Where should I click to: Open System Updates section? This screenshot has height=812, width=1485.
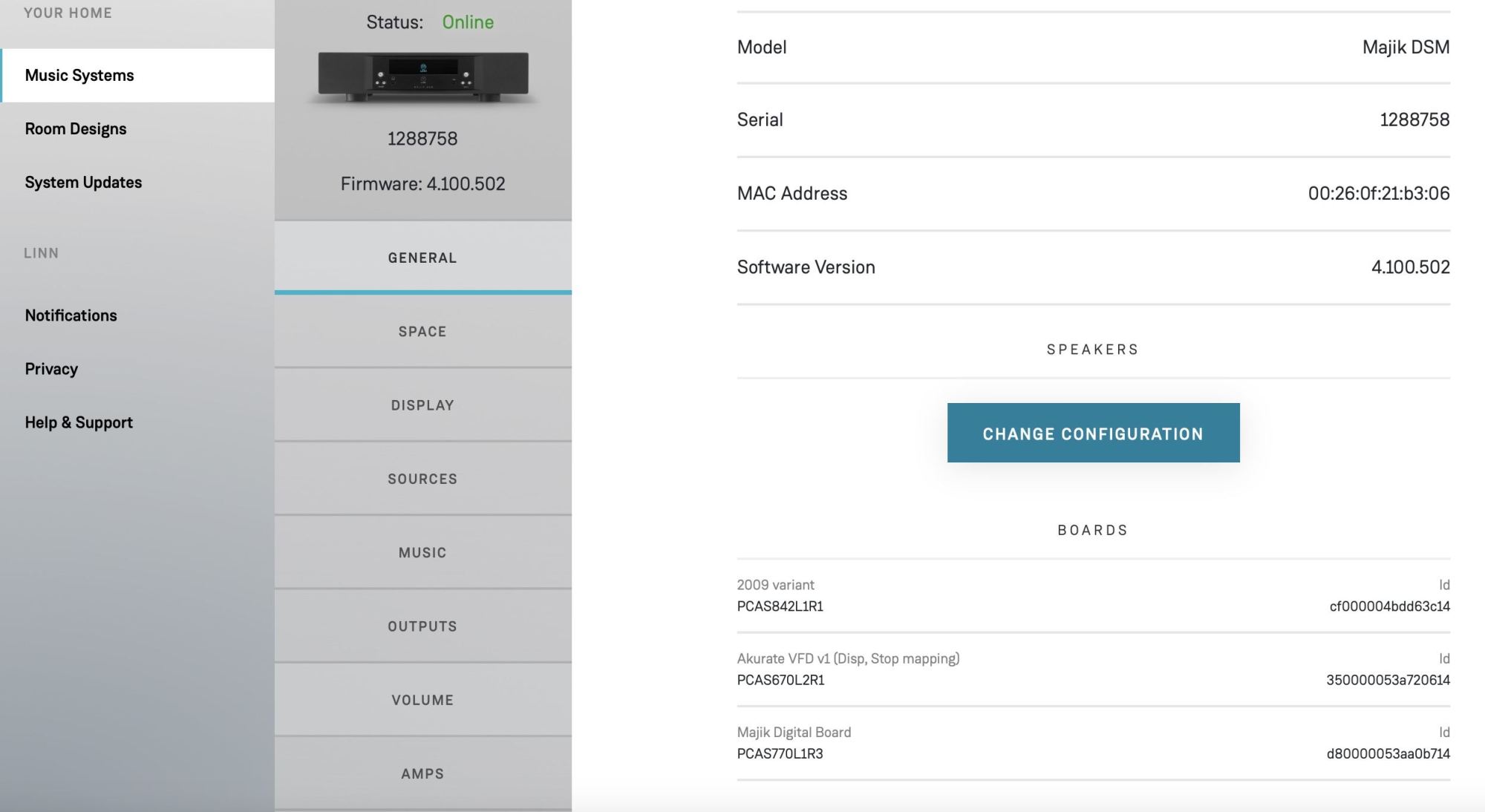pos(83,183)
